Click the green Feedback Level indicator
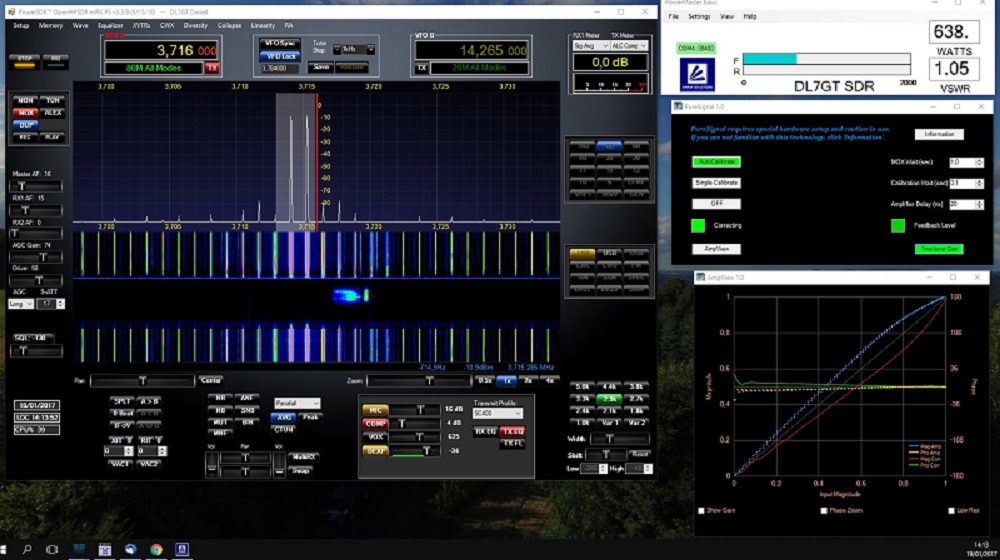Viewport: 1000px width, 560px height. coord(898,225)
